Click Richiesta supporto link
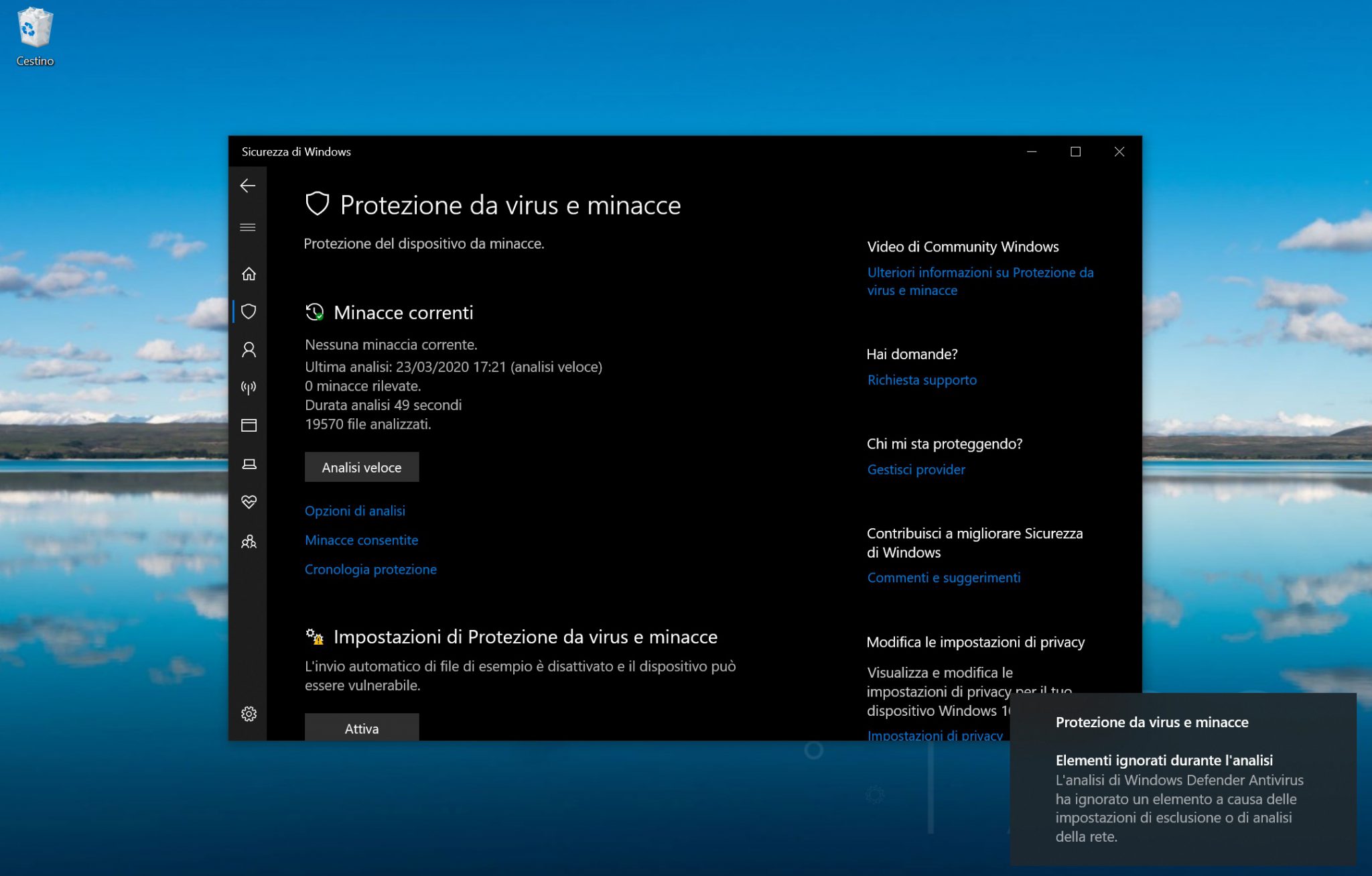 tap(922, 380)
